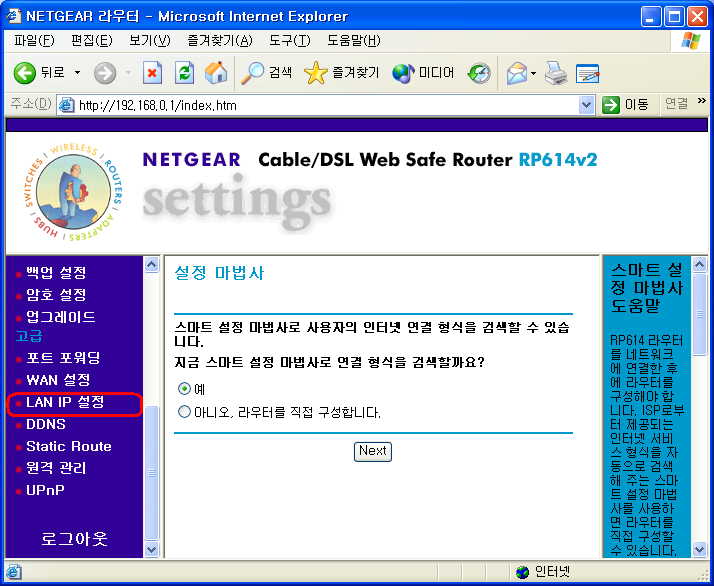
Task: Open the address bar dropdown arrow
Action: pos(586,106)
